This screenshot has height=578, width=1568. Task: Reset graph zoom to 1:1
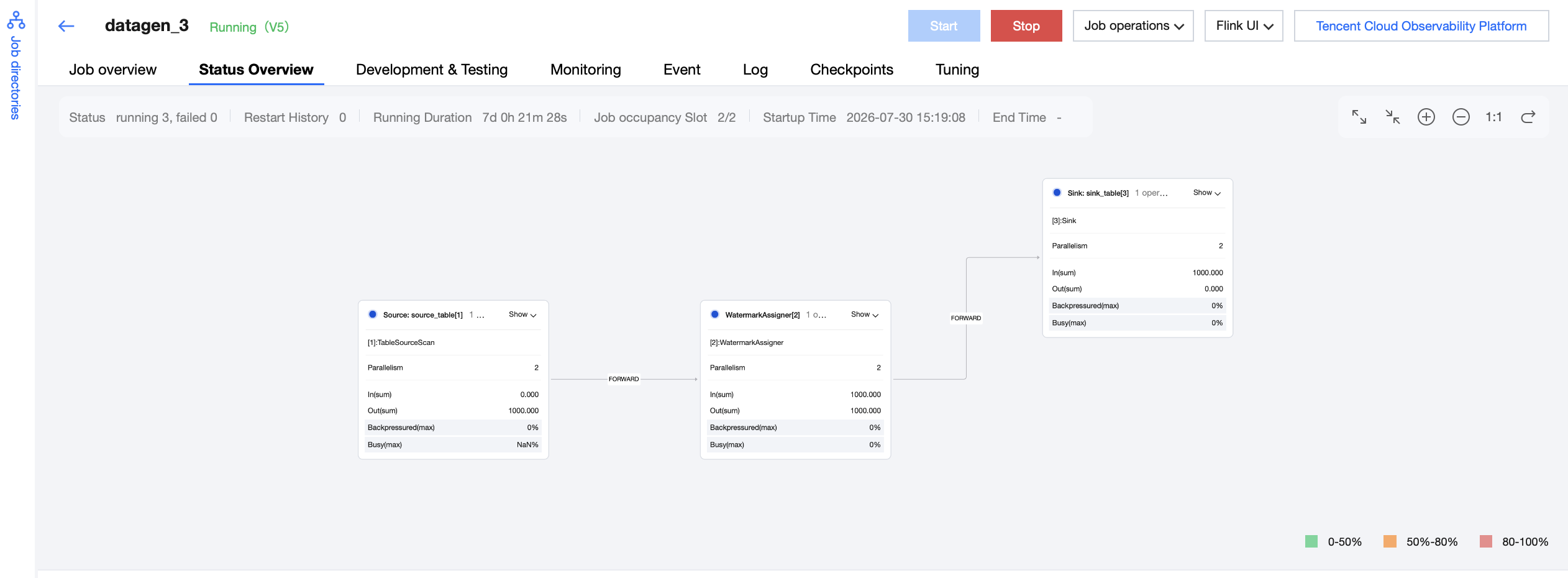(1493, 117)
